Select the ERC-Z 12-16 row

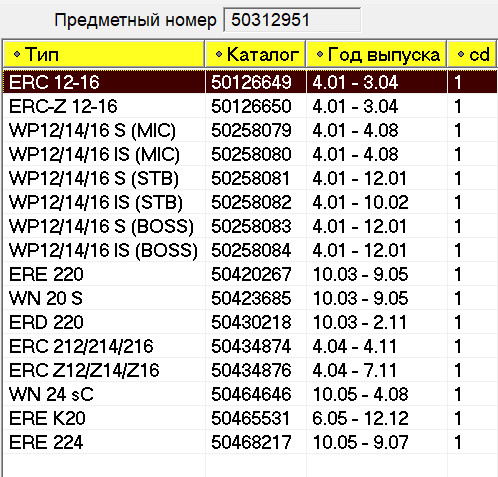point(250,106)
